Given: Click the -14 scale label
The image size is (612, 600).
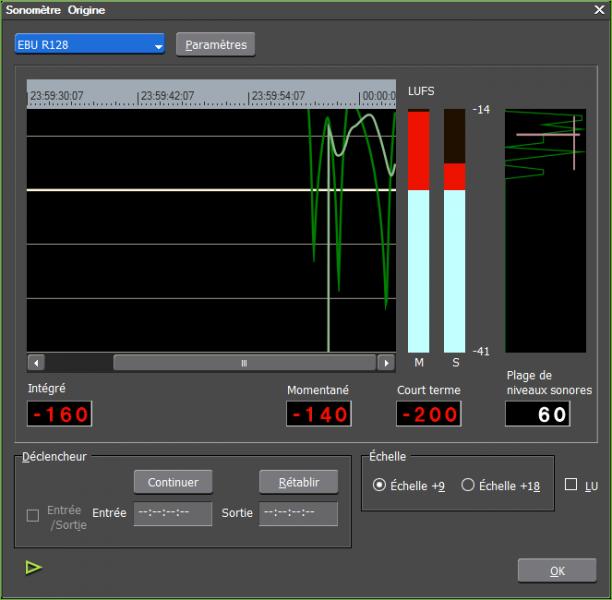Looking at the screenshot, I should click(x=481, y=110).
